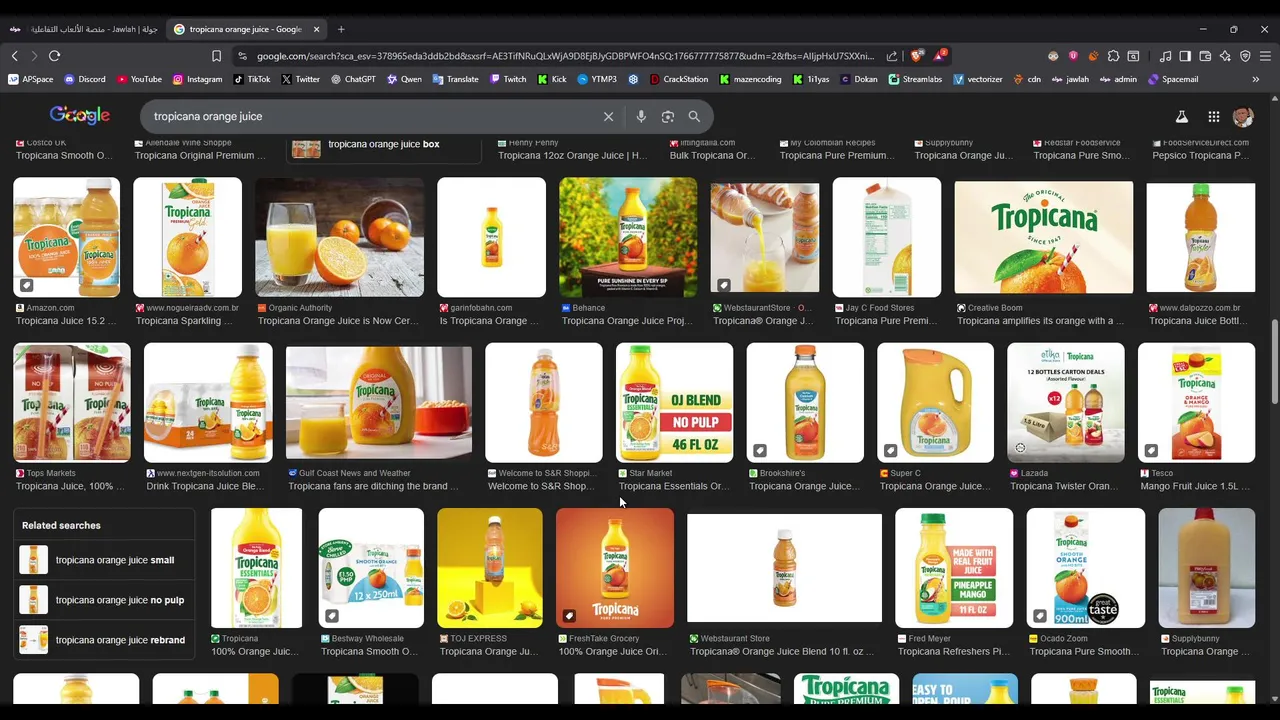Viewport: 1280px width, 720px height.
Task: Select related search tropicana orange juice no pulp
Action: click(103, 600)
